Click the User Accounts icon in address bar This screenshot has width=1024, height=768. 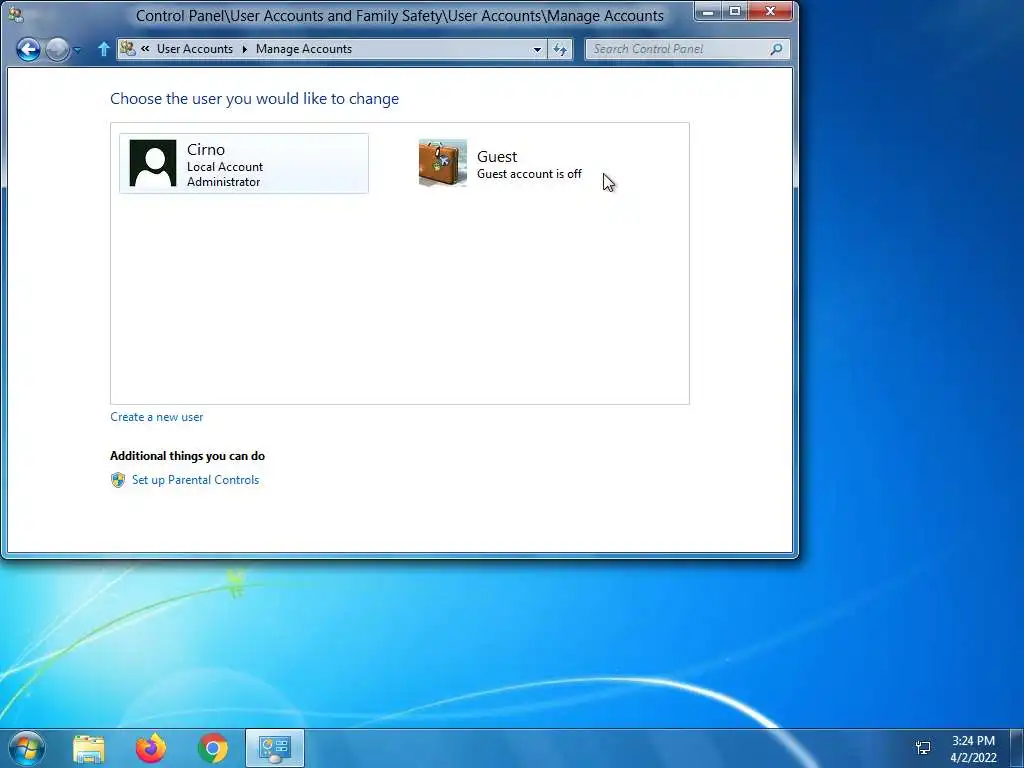coord(128,48)
